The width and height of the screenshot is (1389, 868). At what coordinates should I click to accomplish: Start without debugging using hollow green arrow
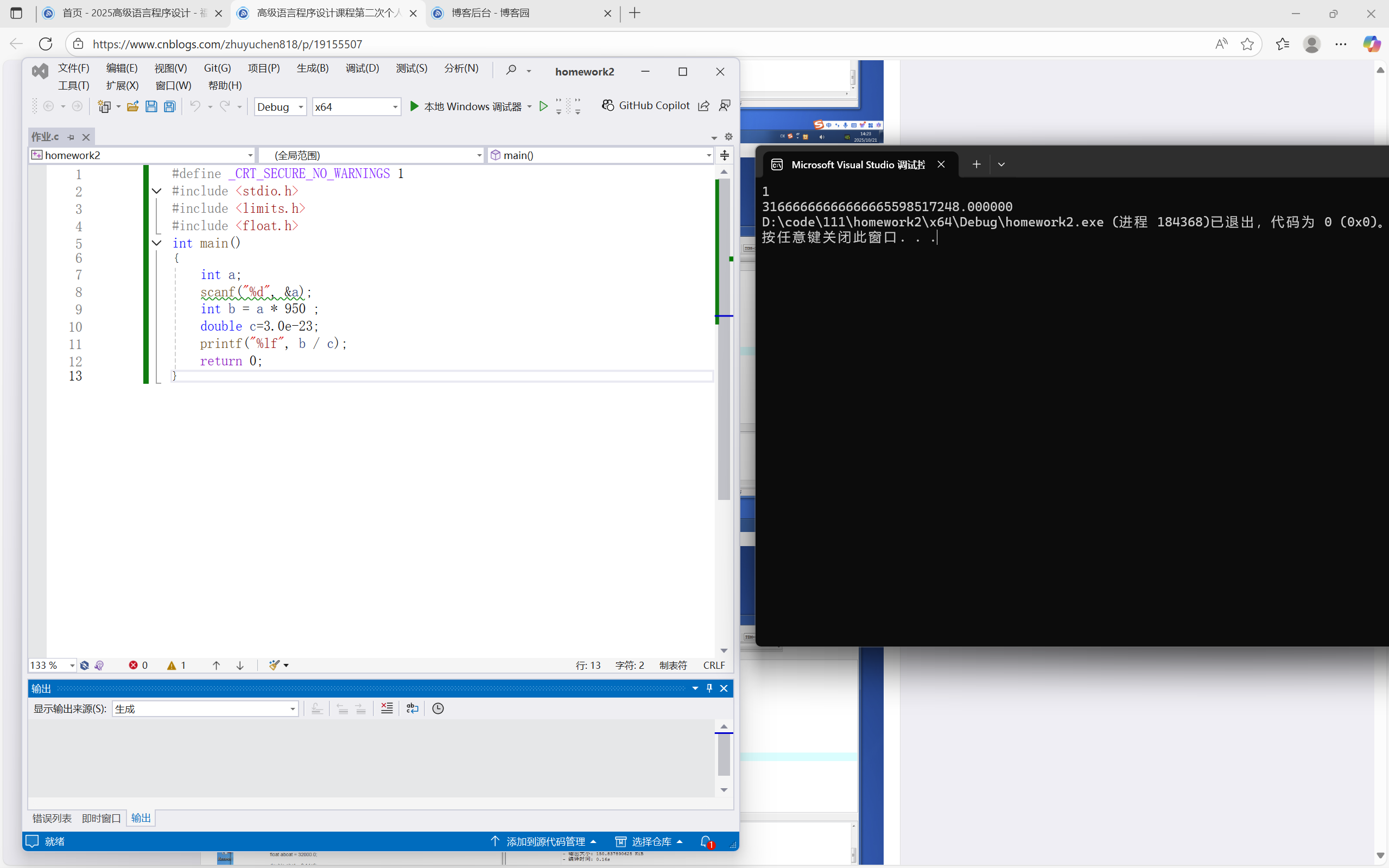543,106
